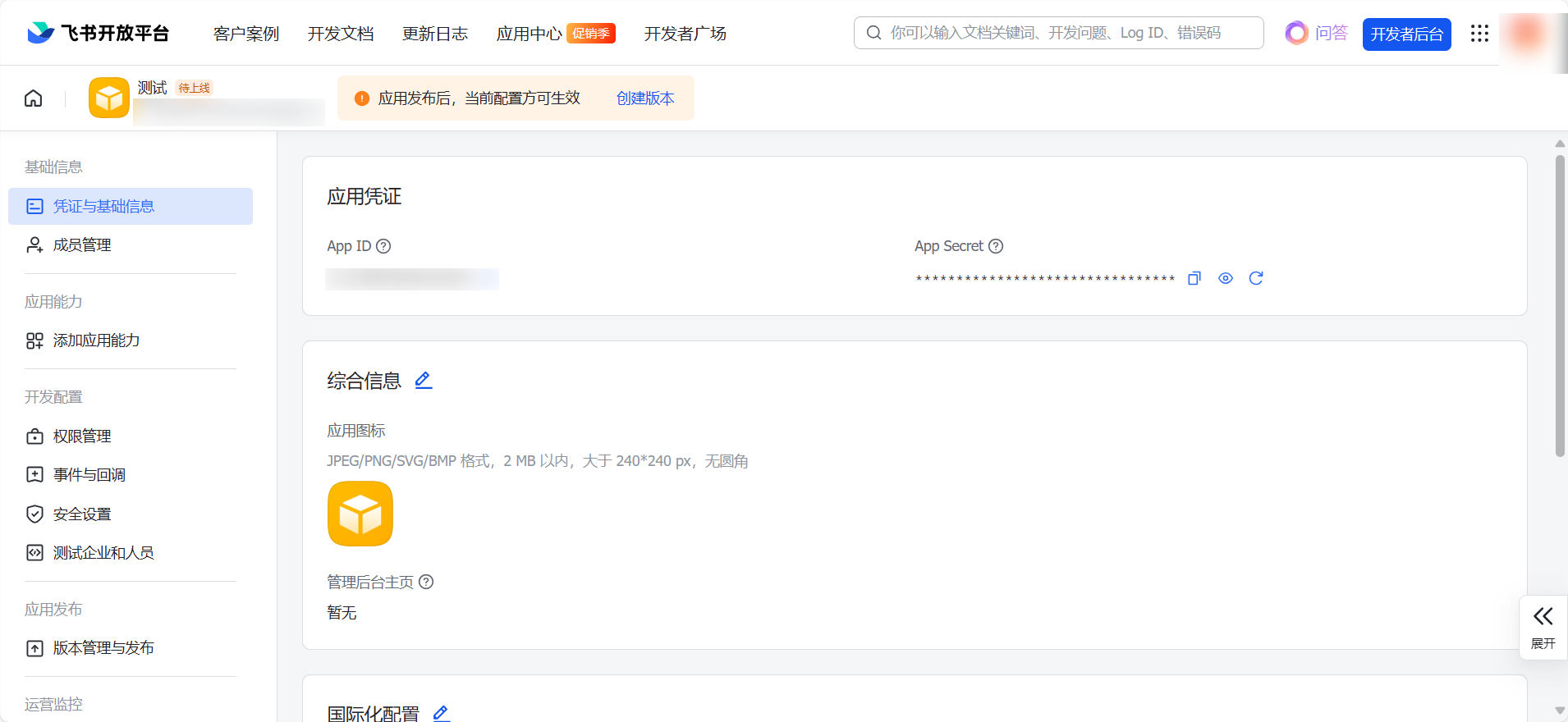Click the 添加应用能力 grid-plus icon

click(34, 340)
